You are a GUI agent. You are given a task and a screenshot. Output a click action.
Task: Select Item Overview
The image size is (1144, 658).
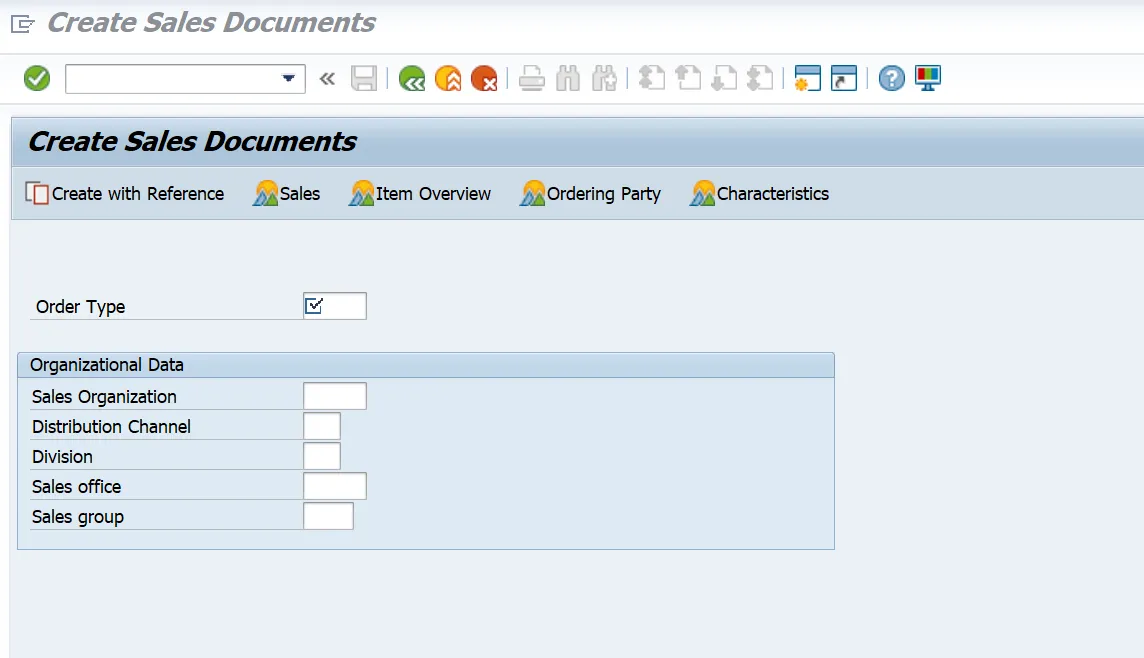(420, 193)
